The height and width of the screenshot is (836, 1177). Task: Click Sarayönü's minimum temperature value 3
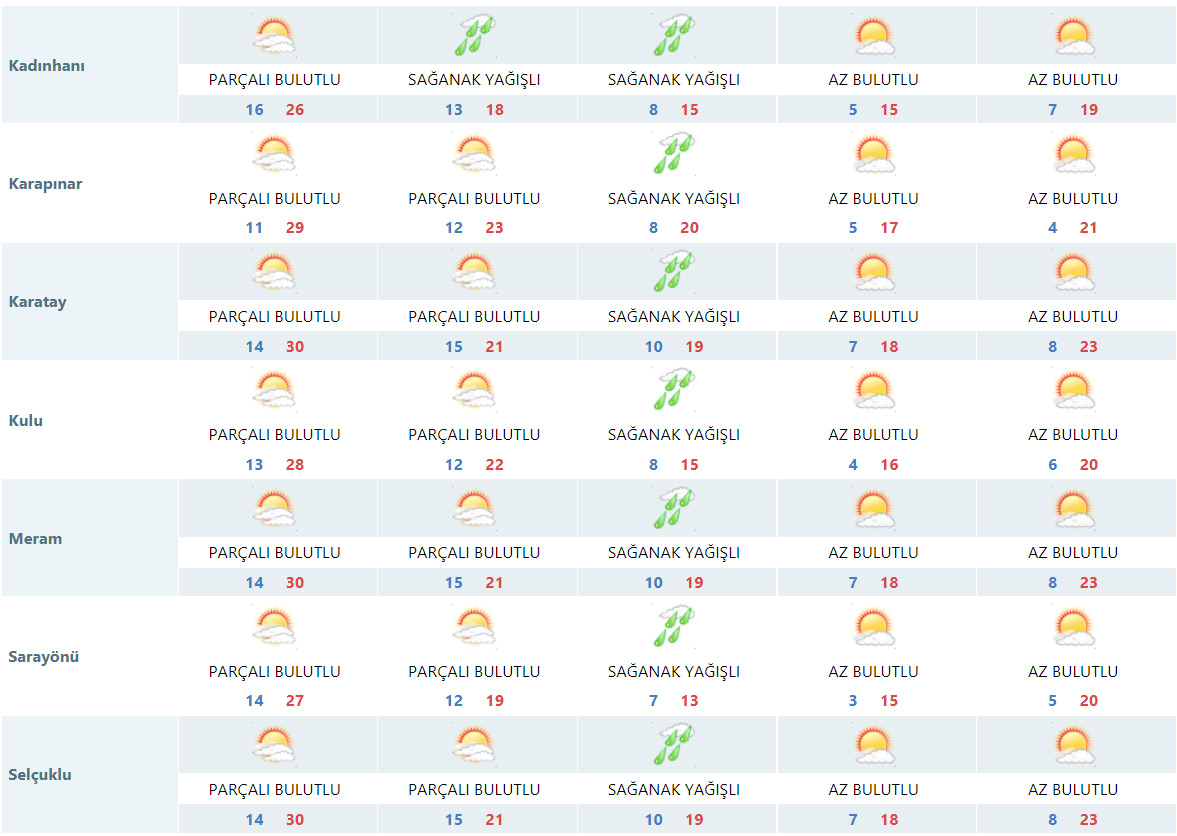[x=853, y=701]
